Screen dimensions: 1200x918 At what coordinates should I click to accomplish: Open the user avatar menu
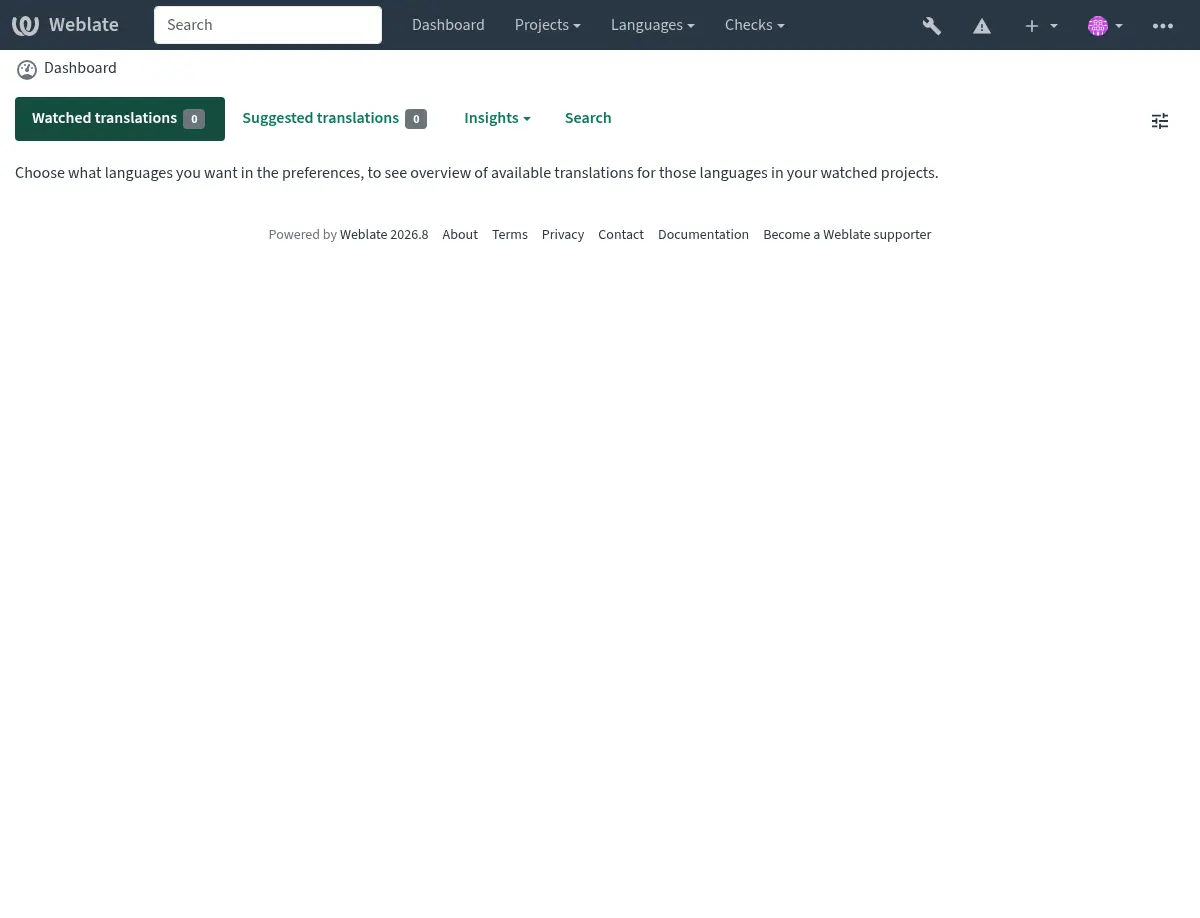point(1105,26)
